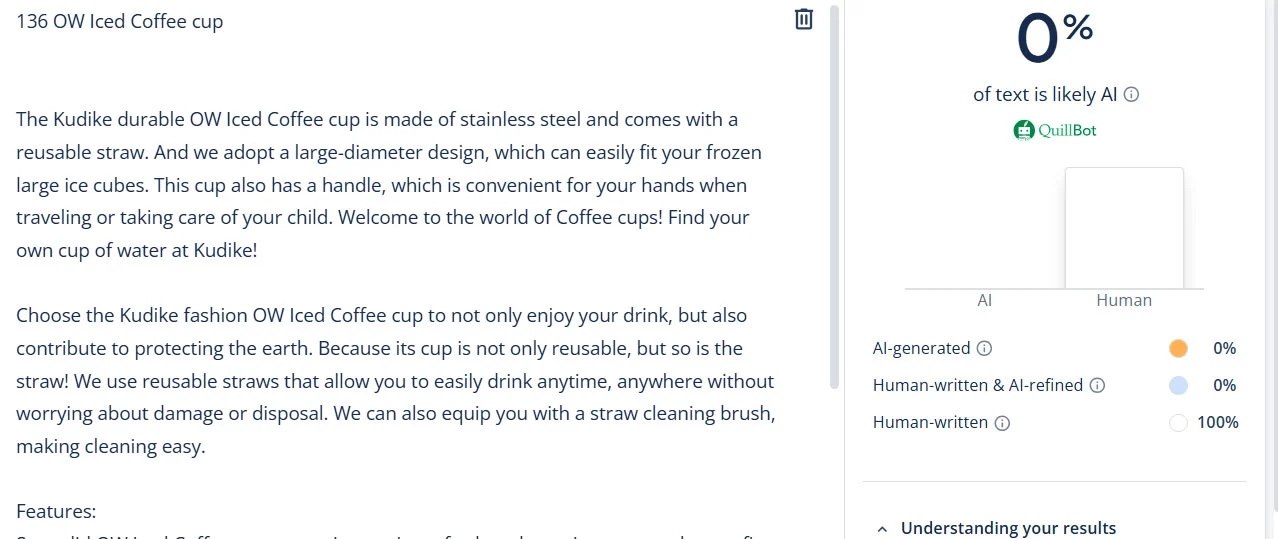Show info for the Human-written row

(1002, 423)
